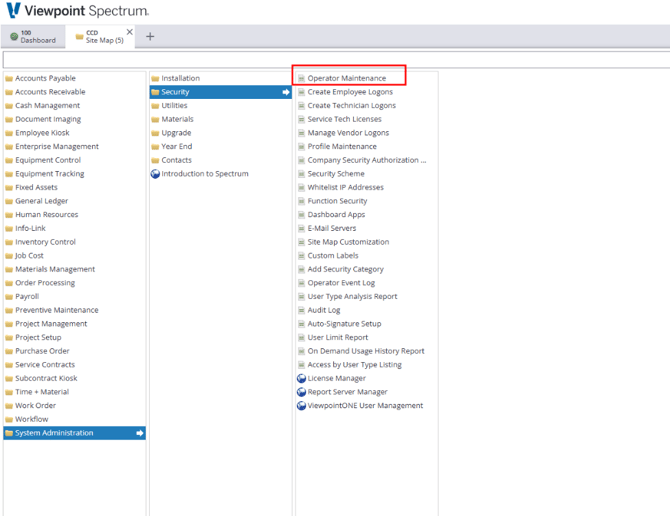Click the Contacts folder icon
This screenshot has width=670, height=516.
[x=155, y=161]
